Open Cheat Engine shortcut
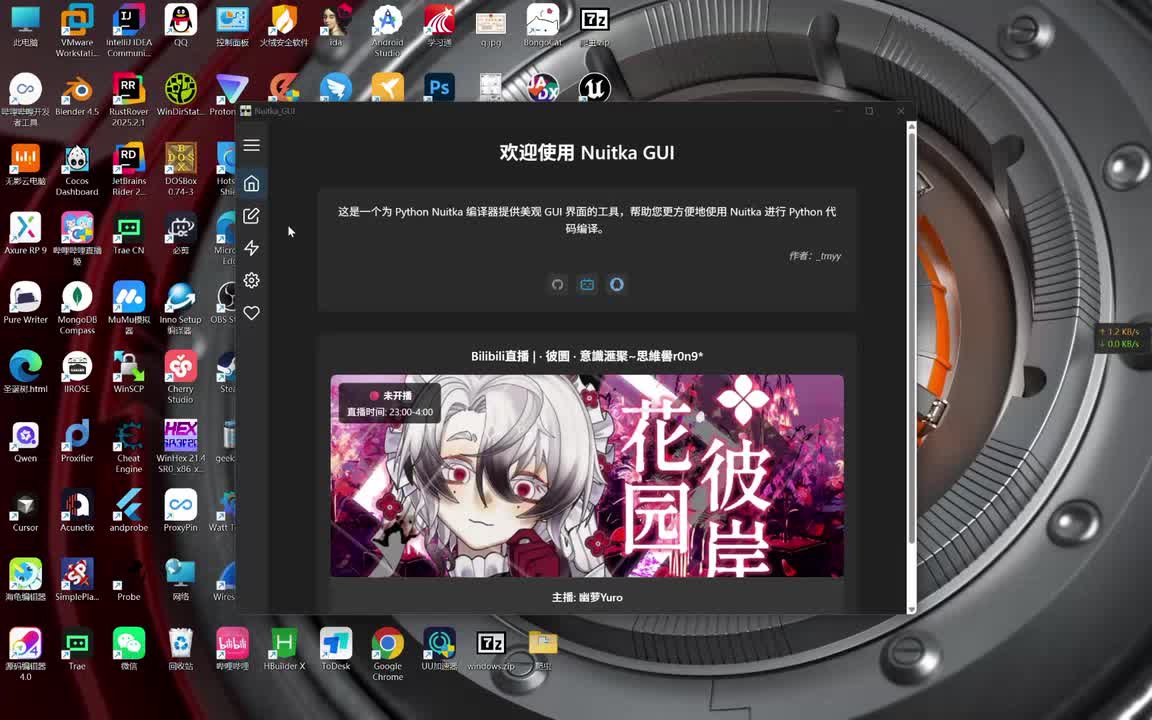The image size is (1152, 720). tap(129, 447)
